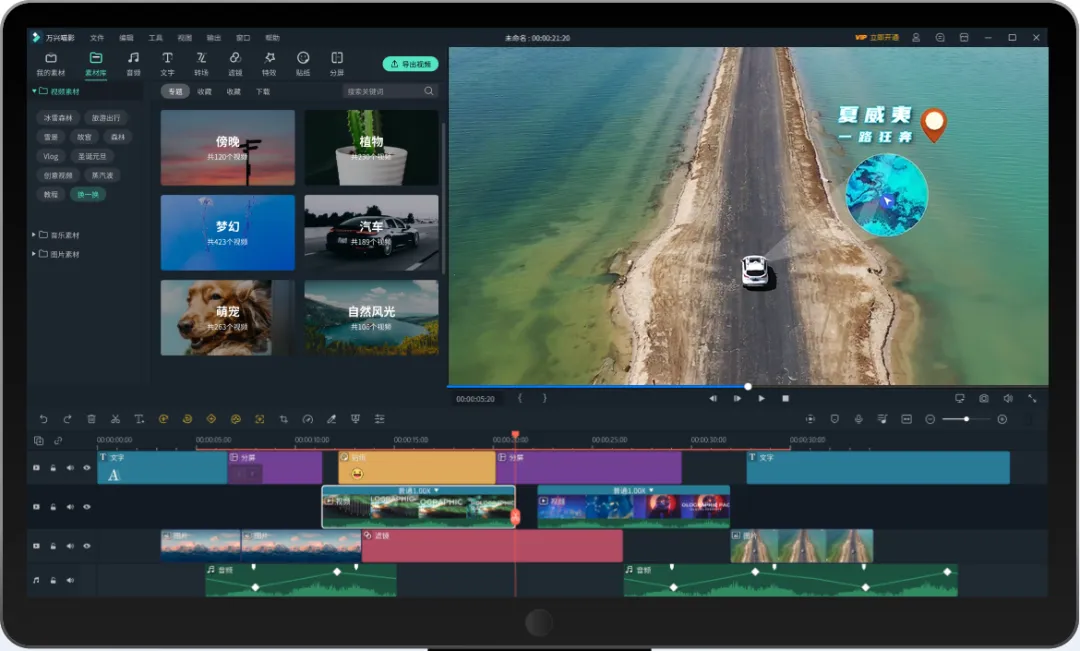
Task: Hide the top text track with eye icon
Action: pos(87,468)
